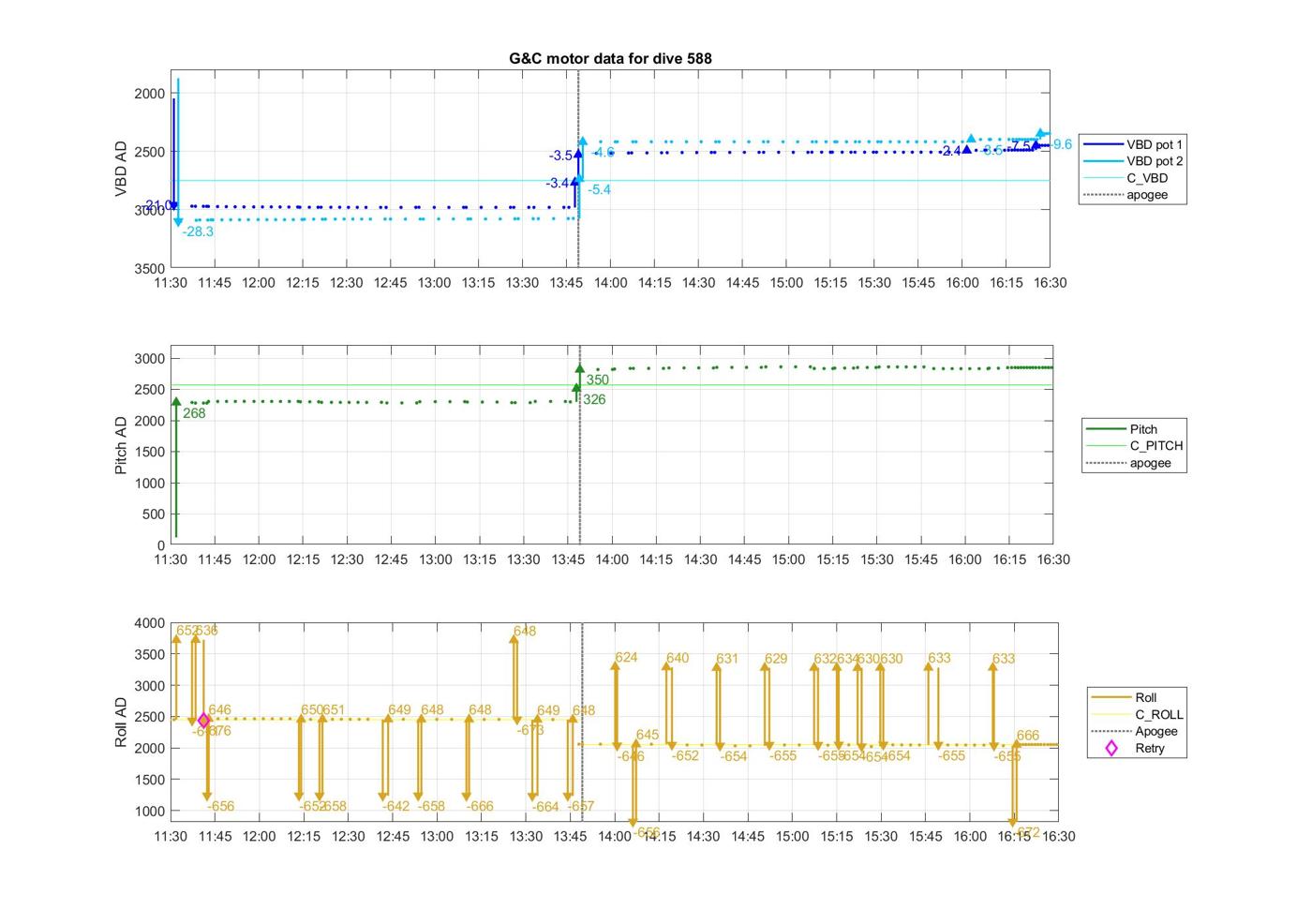The image size is (1312, 924).
Task: Click the 640 roll move label
Action: [678, 658]
